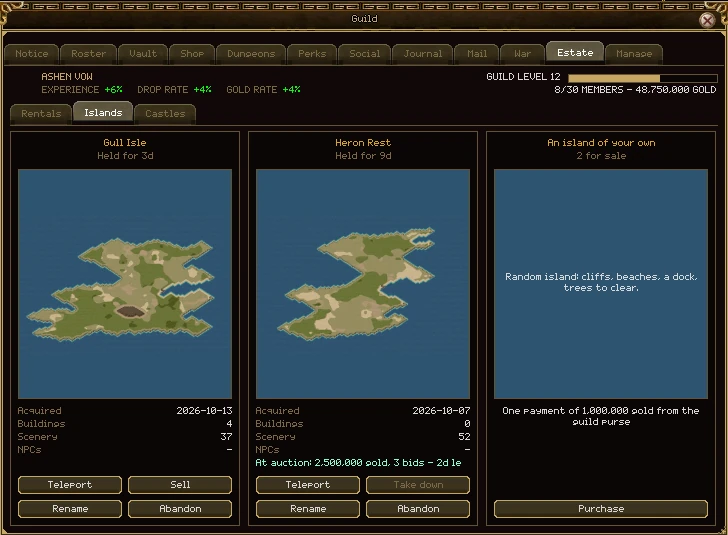Click Heron Rest Buildings value 0
Viewport: 728px width, 535px height.
(x=467, y=424)
